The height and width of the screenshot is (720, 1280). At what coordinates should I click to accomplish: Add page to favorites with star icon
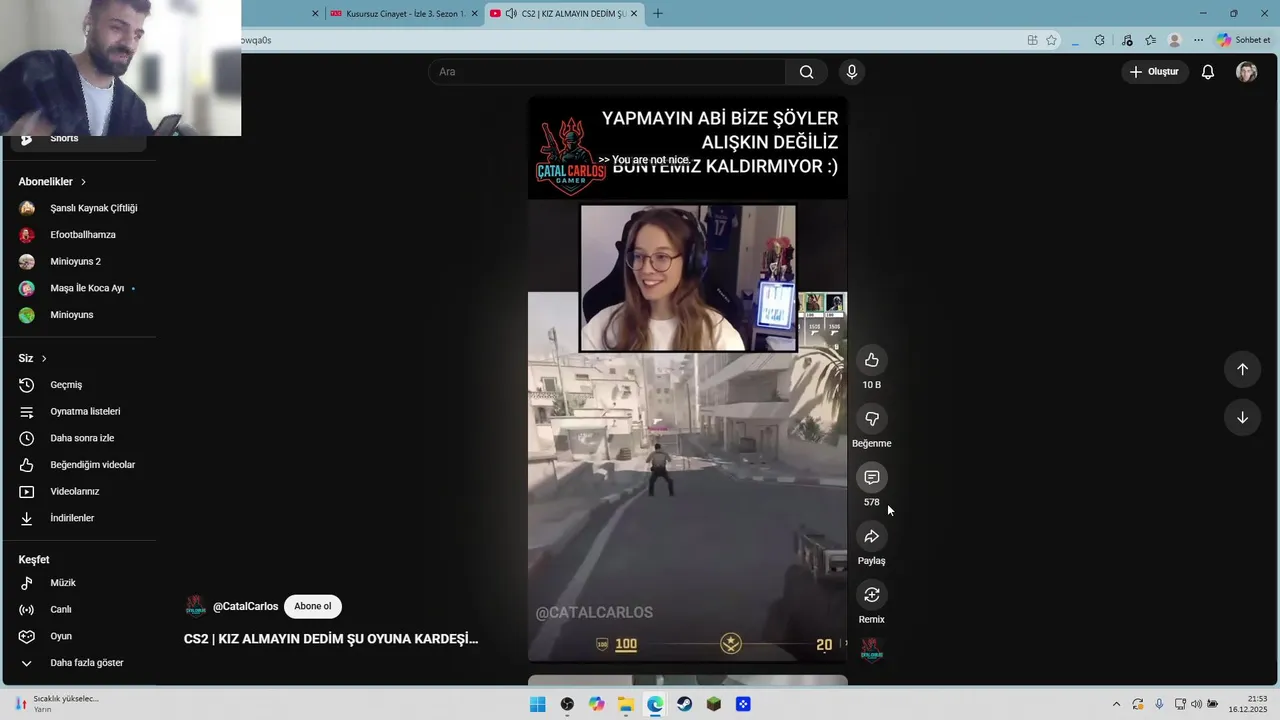pos(1051,40)
